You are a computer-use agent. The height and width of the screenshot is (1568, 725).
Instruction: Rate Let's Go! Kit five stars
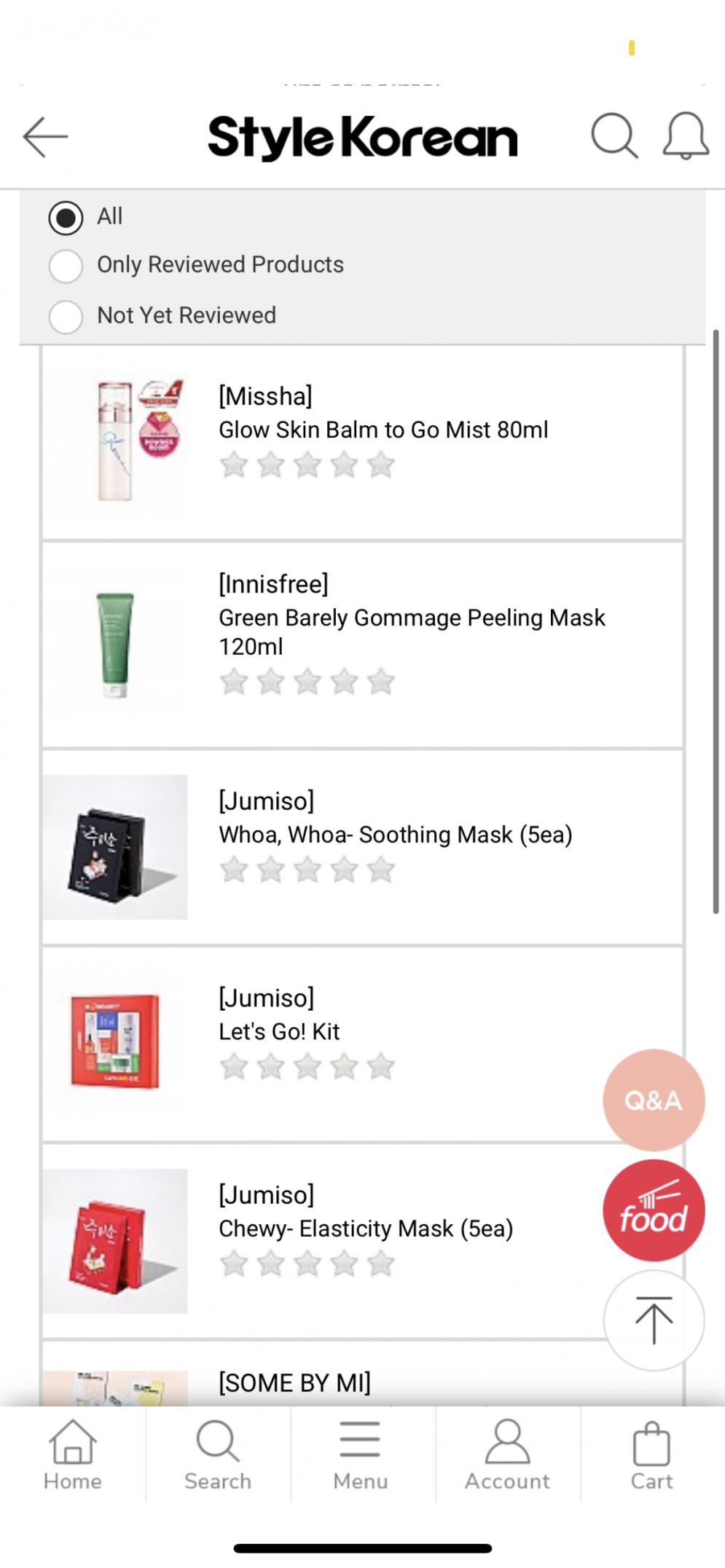[x=381, y=1067]
